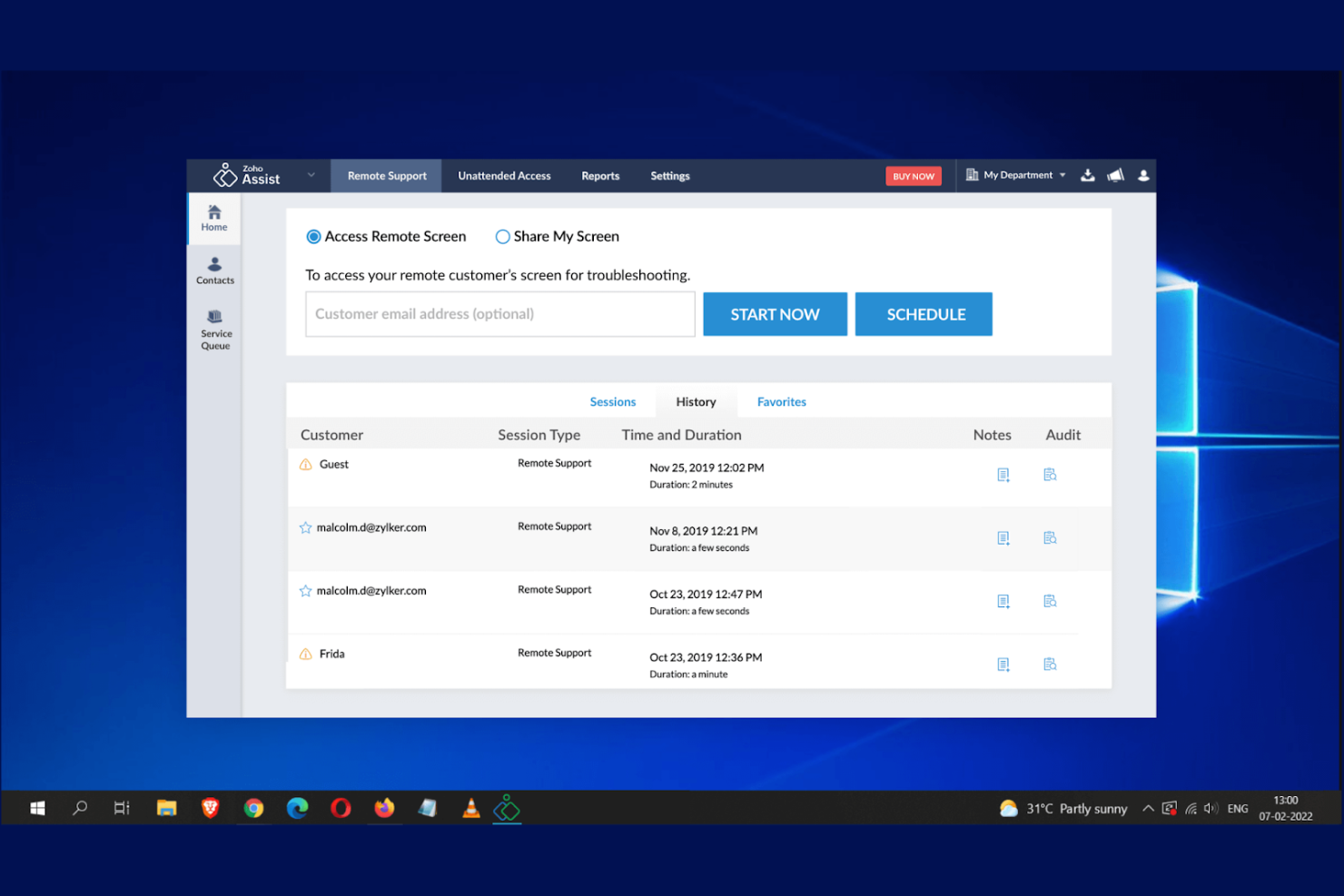The height and width of the screenshot is (896, 1344).
Task: View the audit log for Frida's session
Action: [1050, 664]
